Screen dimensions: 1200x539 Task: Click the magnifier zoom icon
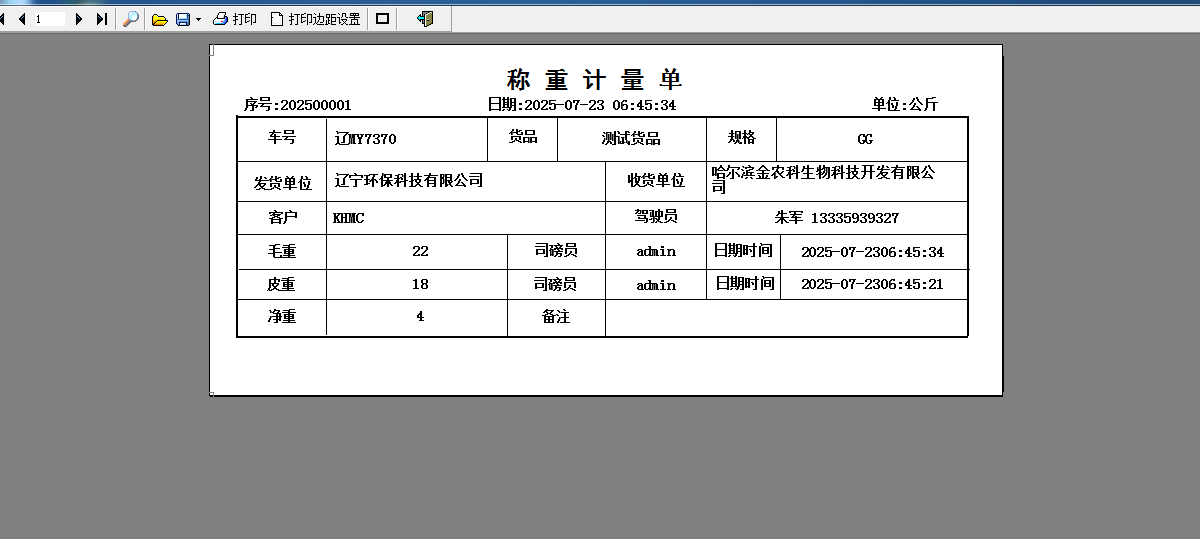point(130,19)
